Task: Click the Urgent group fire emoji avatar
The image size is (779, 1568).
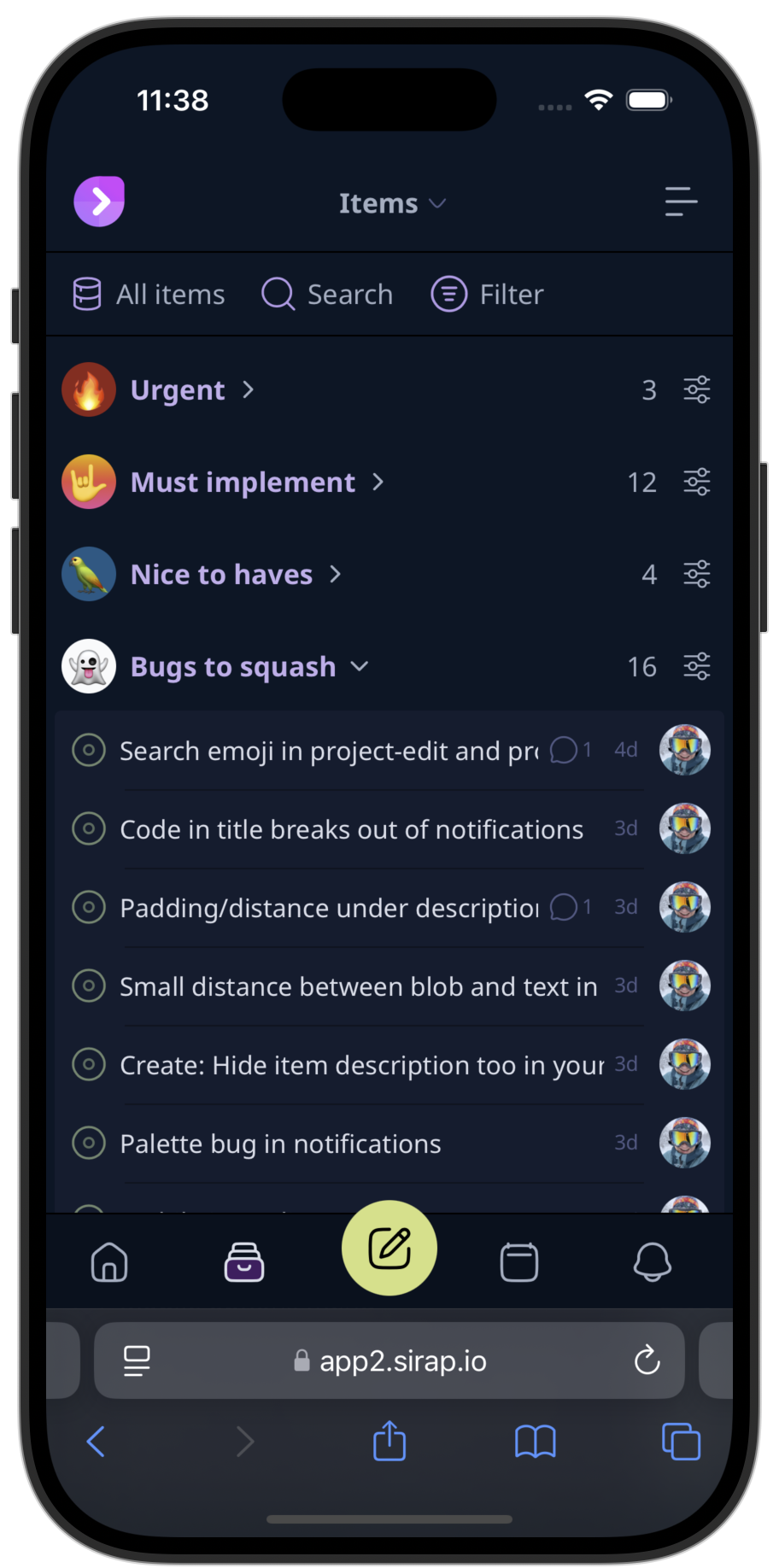Action: coord(89,389)
